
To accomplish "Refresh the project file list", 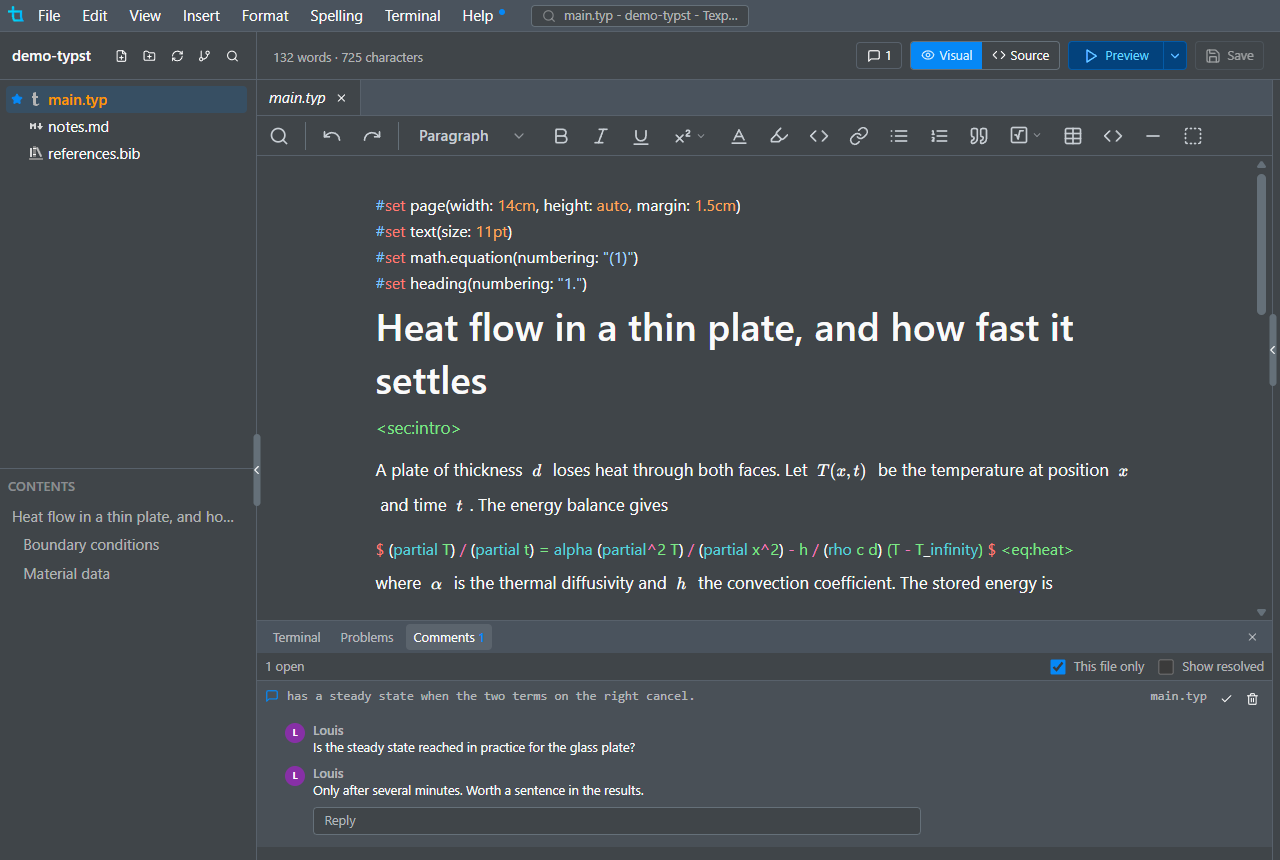I will pyautogui.click(x=177, y=56).
